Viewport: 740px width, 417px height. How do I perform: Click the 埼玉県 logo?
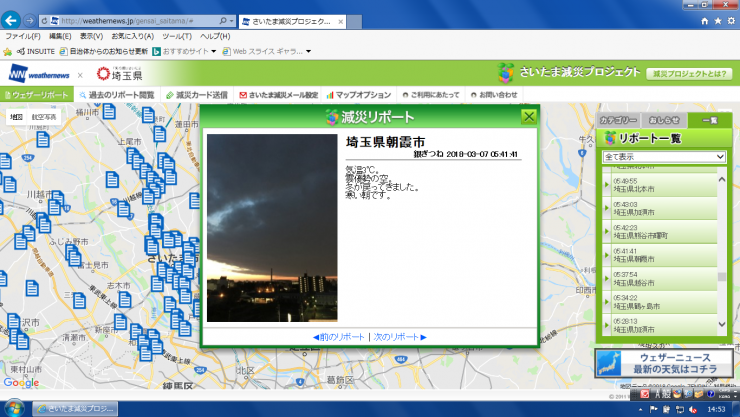(x=120, y=73)
